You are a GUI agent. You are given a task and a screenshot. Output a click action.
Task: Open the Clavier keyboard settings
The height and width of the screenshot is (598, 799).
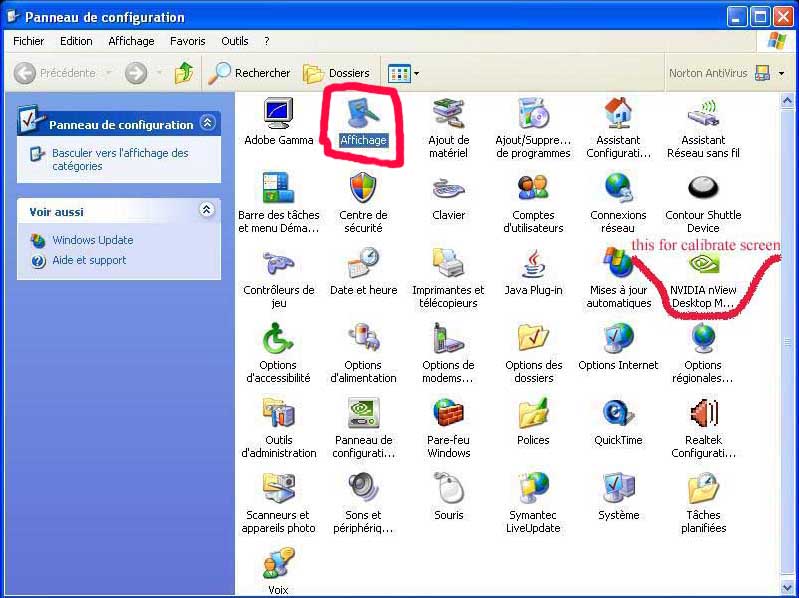click(x=448, y=198)
